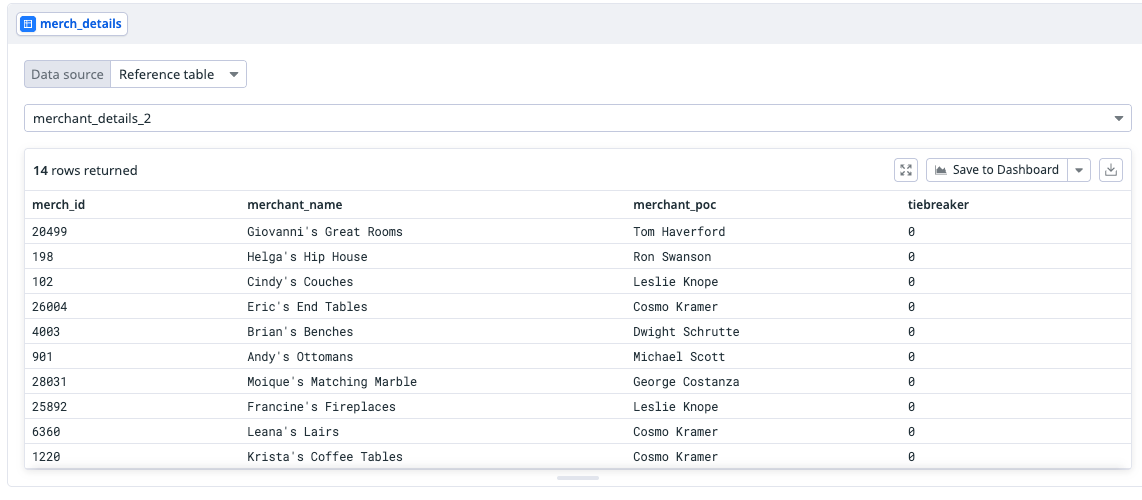
Task: Click the merchant_poc column header
Action: pos(674,205)
